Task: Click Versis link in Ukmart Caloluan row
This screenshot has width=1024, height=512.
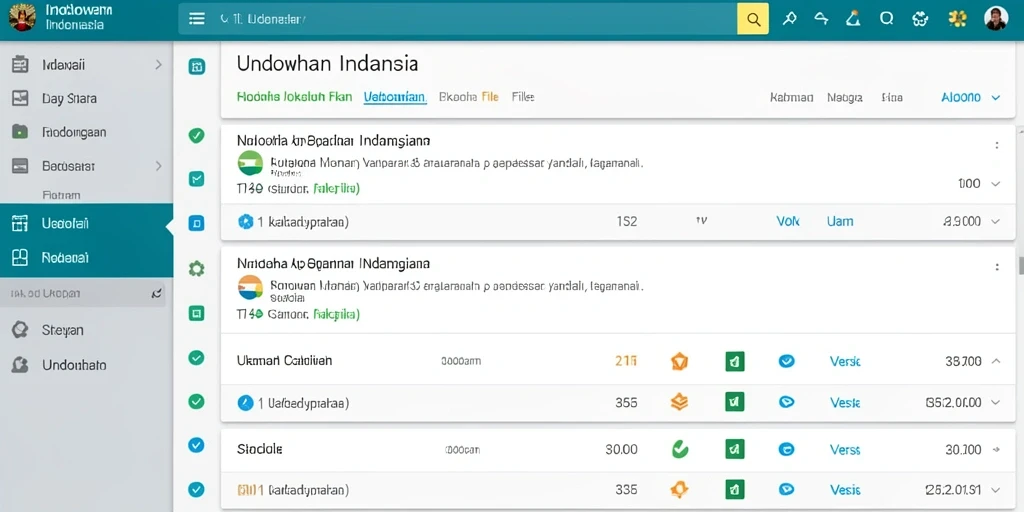Action: point(845,361)
